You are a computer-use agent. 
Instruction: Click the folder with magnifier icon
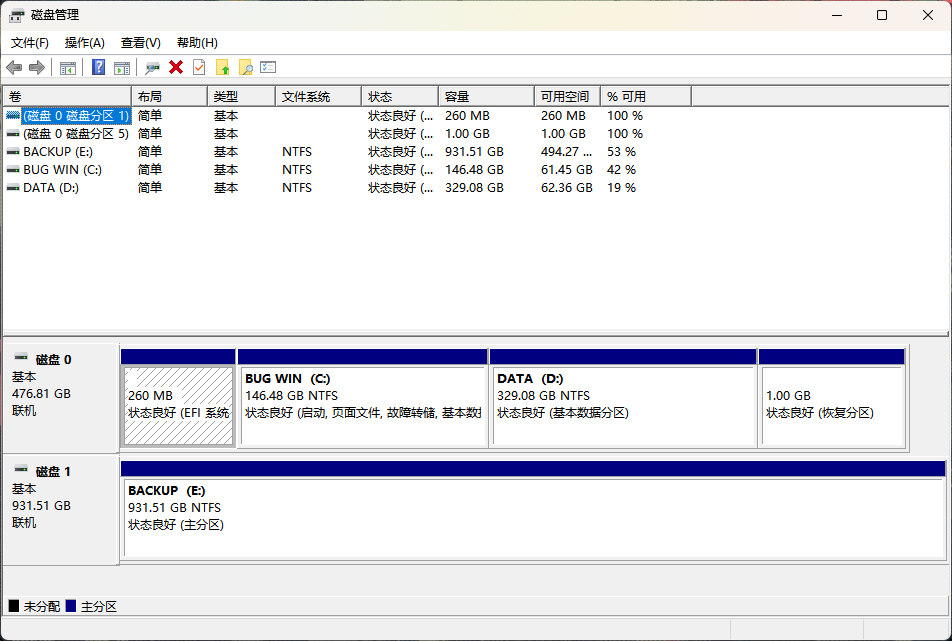[245, 67]
